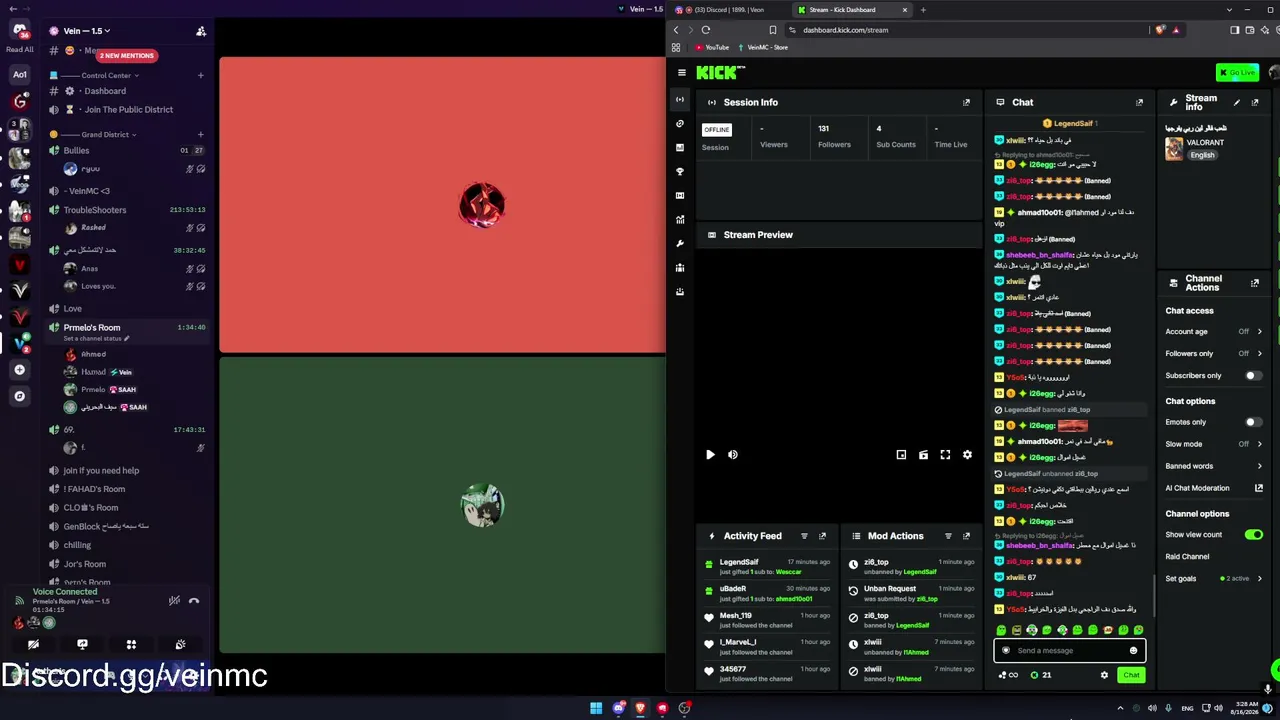Expand the Banned words setting
Viewport: 1280px width, 720px height.
[x=1259, y=466]
